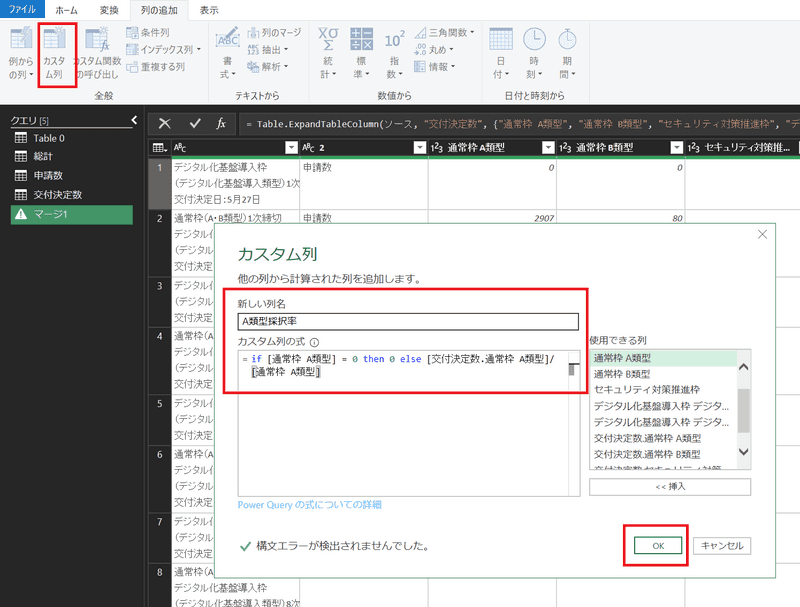
Task: Switch to the 変換 ribbon tab
Action: pos(108,9)
